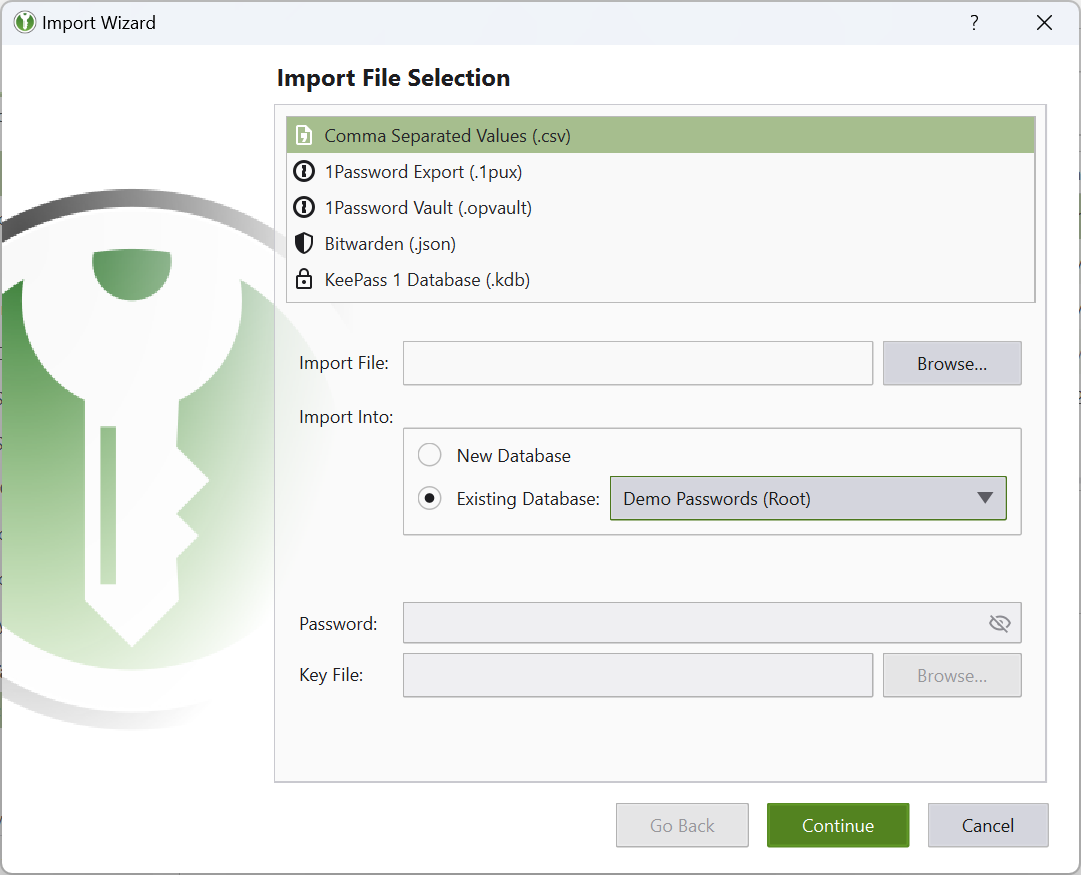Select the Existing Database radio button
The image size is (1081, 875).
coord(430,498)
